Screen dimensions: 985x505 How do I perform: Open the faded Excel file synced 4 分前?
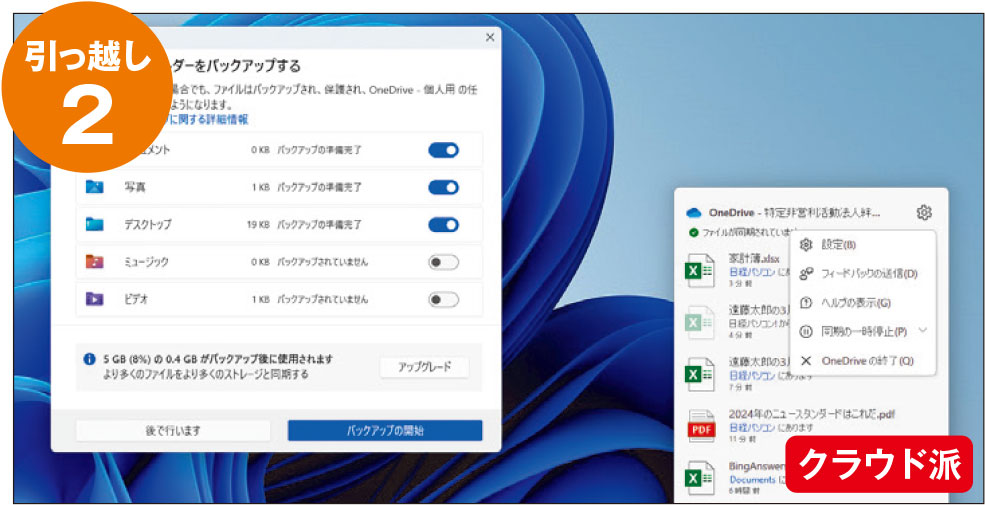(x=700, y=322)
